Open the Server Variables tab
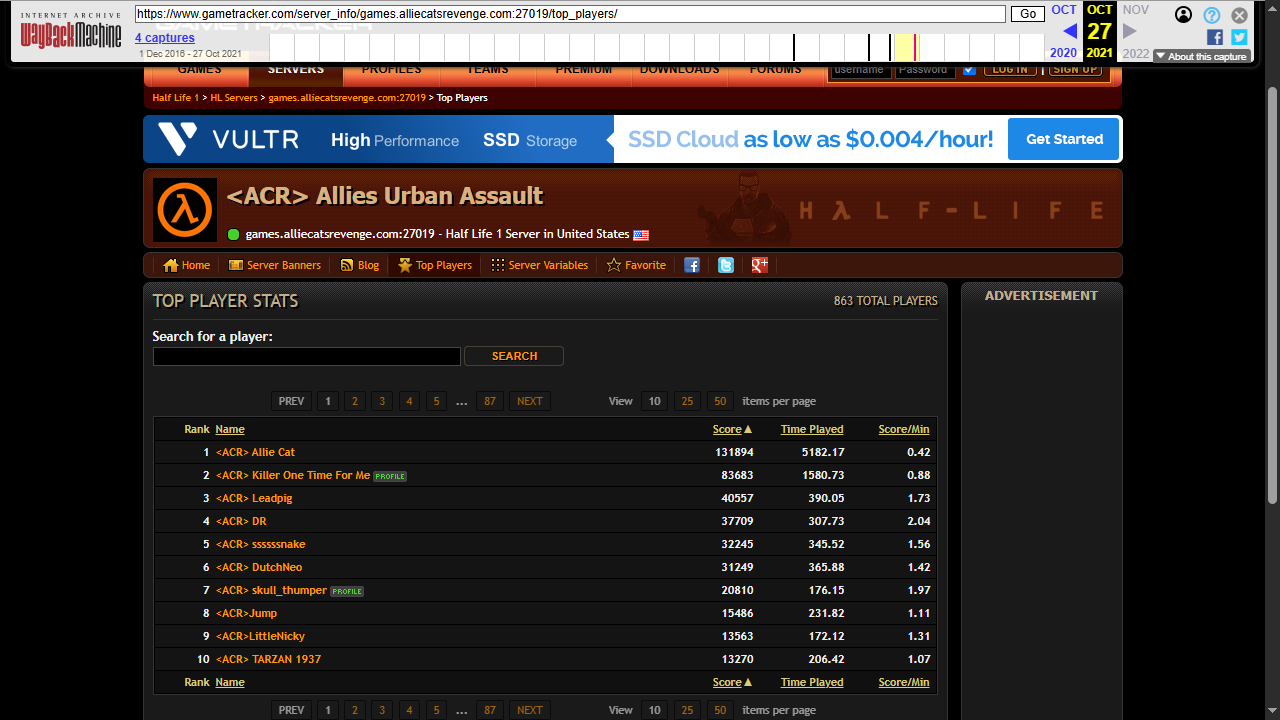The width and height of the screenshot is (1280, 720). pyautogui.click(x=539, y=265)
